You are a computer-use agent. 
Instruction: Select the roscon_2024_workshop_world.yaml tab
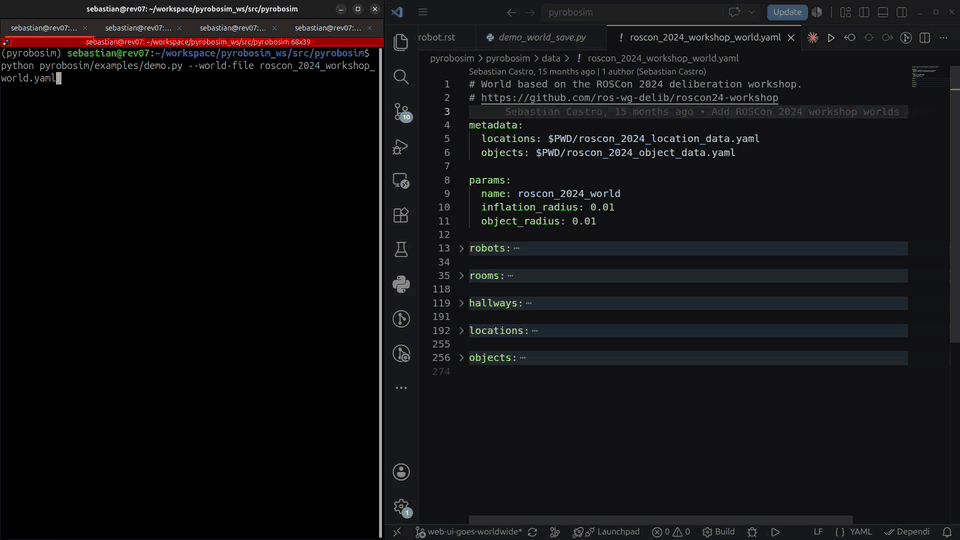pos(705,37)
